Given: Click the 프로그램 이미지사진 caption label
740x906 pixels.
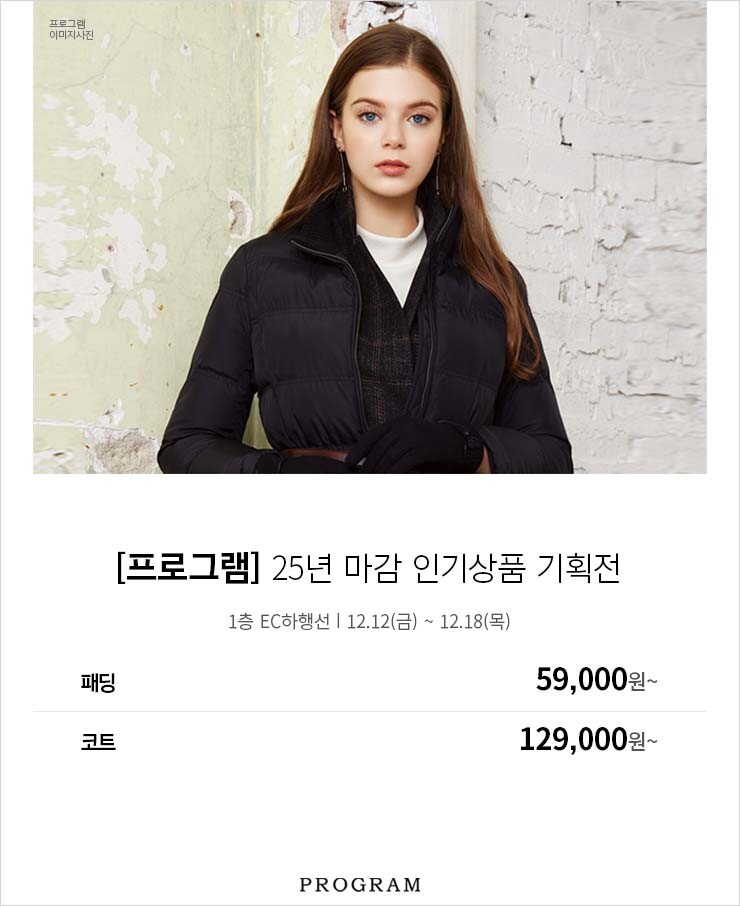Looking at the screenshot, I should (x=71, y=30).
